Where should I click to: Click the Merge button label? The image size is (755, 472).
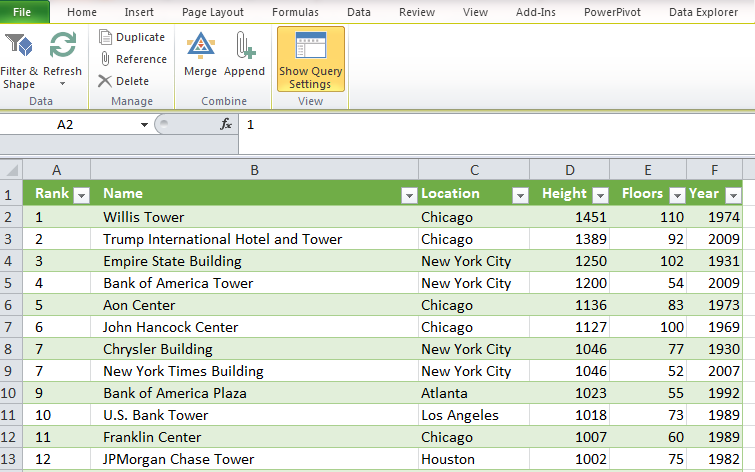click(x=200, y=71)
